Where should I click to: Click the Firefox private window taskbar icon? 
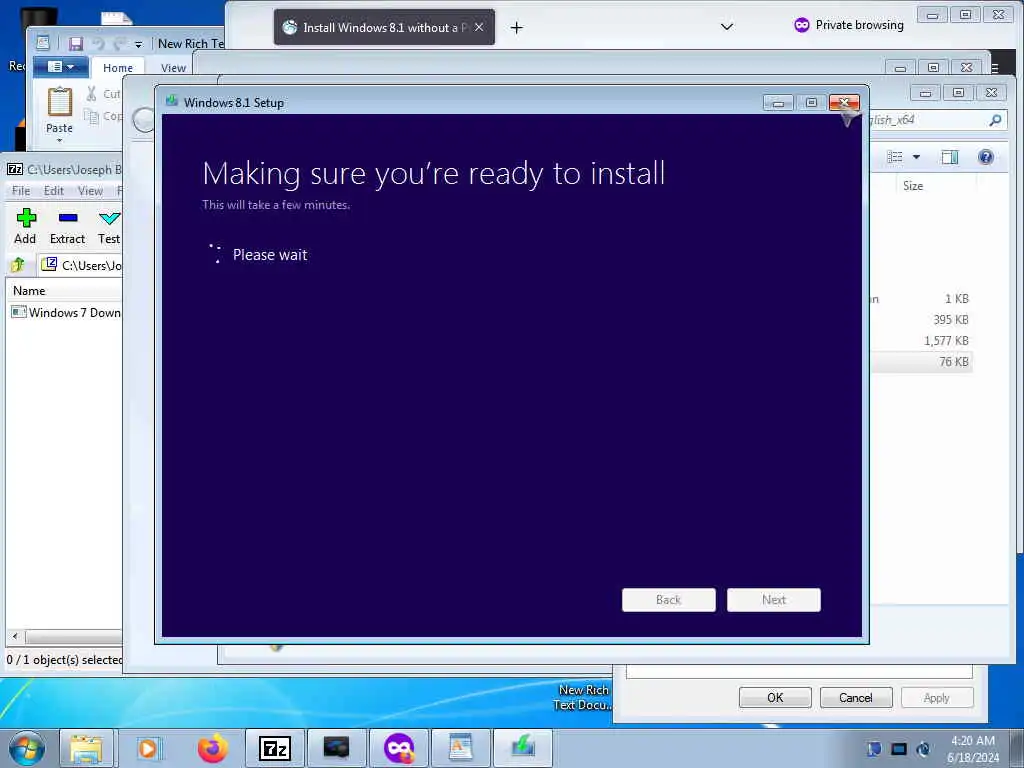point(399,748)
